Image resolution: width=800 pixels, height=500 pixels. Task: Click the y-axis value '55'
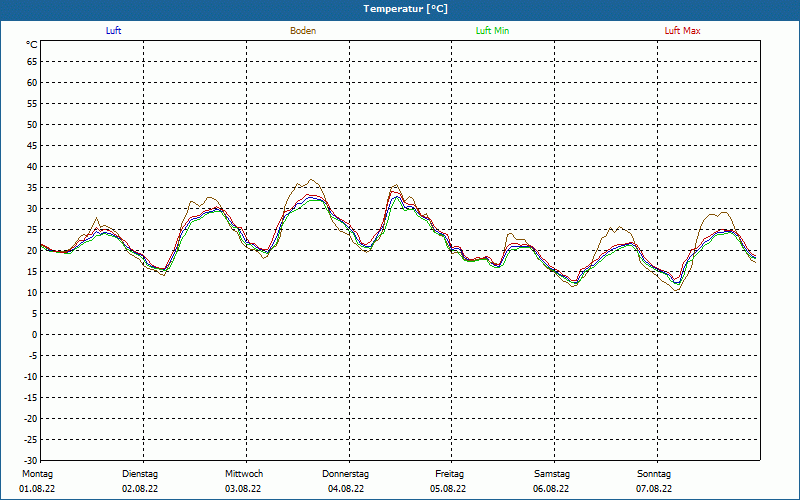32,104
